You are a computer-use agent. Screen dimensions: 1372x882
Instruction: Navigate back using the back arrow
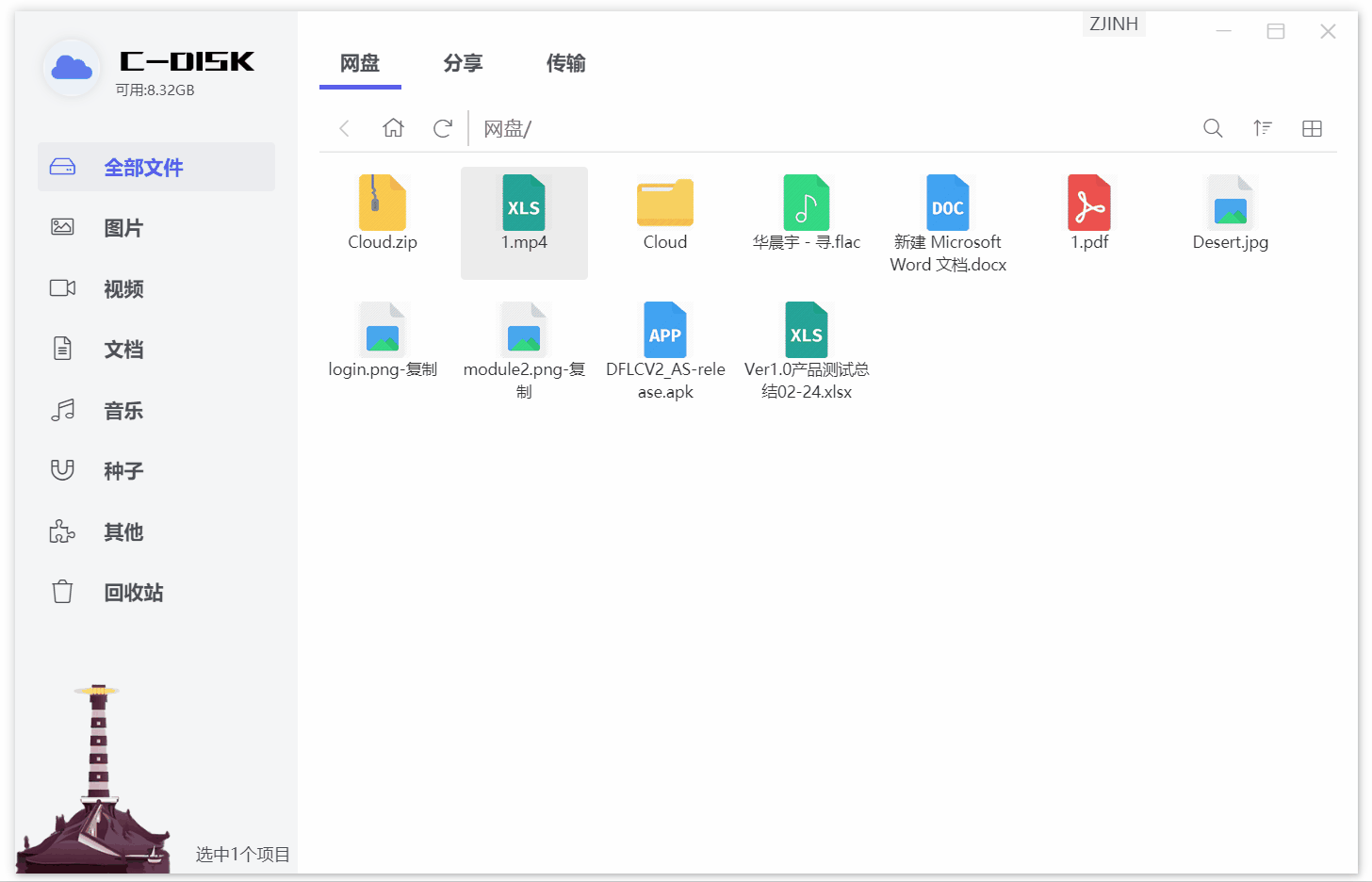tap(344, 128)
